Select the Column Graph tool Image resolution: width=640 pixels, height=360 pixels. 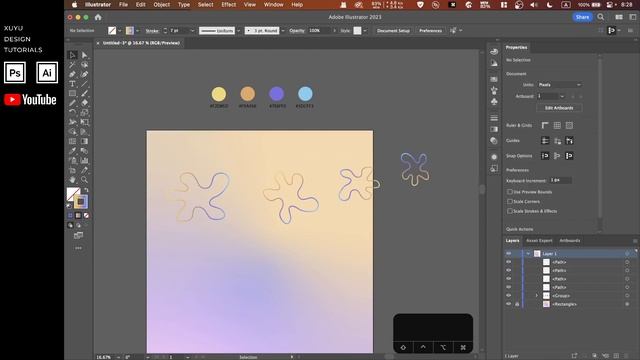click(84, 160)
